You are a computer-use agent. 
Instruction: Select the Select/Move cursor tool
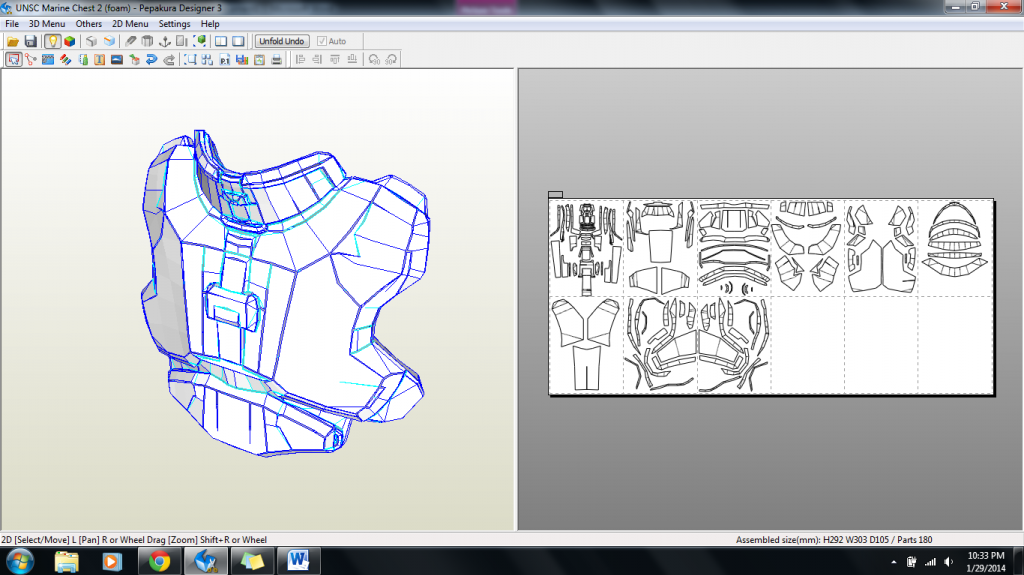(x=13, y=59)
